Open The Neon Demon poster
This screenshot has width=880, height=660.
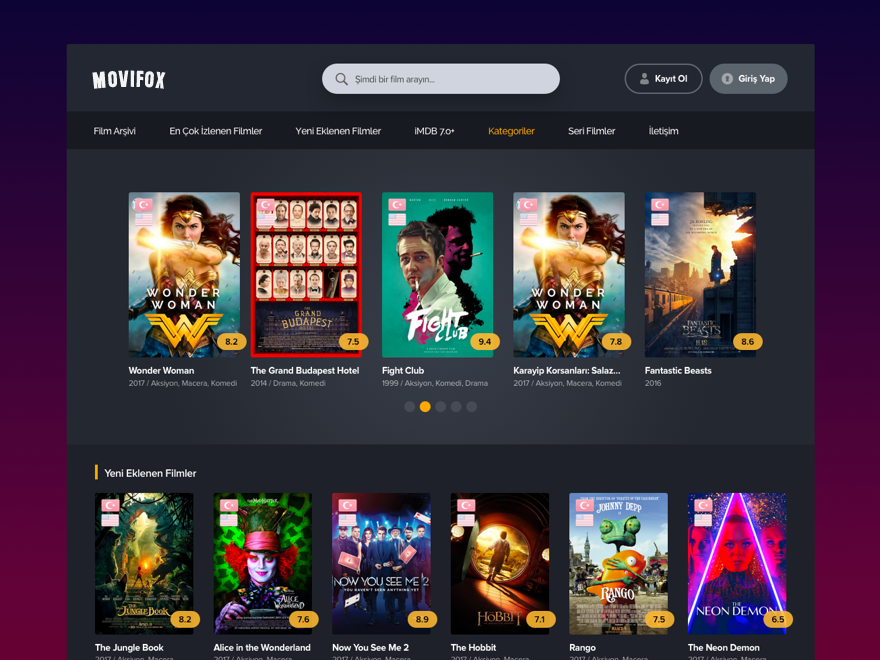tap(737, 563)
